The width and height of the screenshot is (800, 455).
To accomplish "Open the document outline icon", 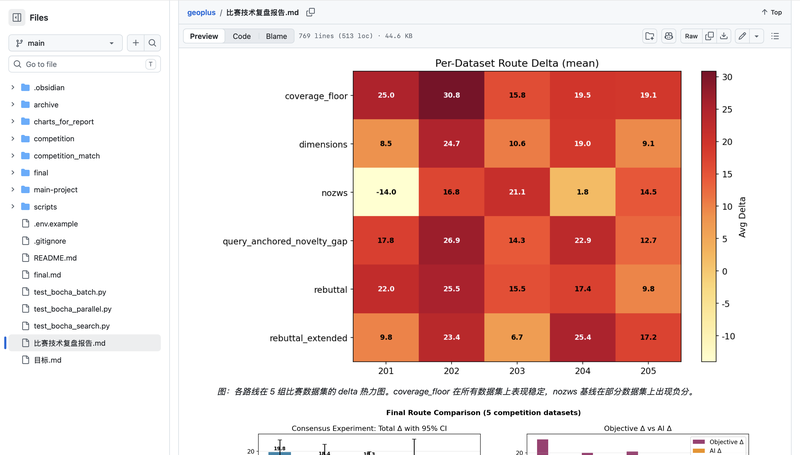I will coord(775,36).
